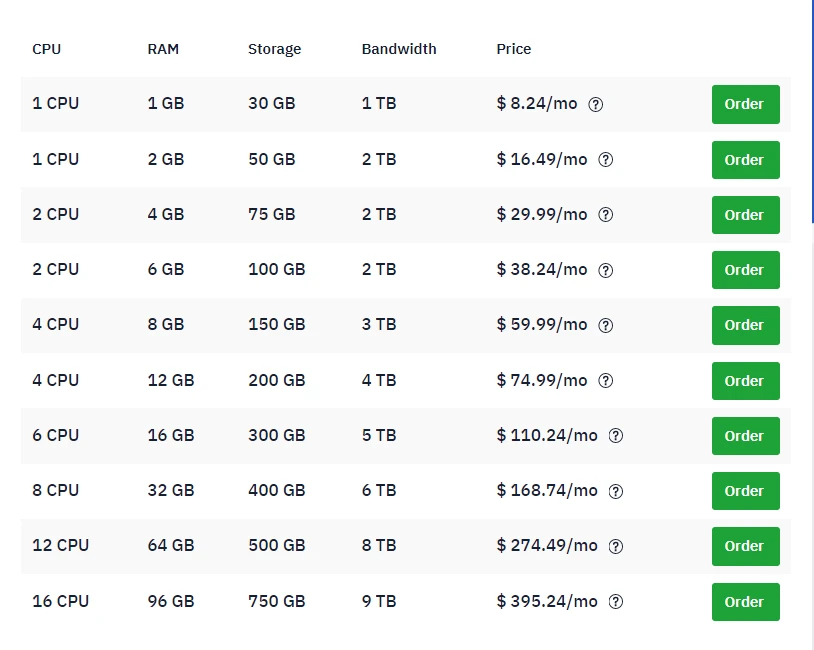
Task: Order the 1 CPU 1 GB plan
Action: tap(744, 104)
